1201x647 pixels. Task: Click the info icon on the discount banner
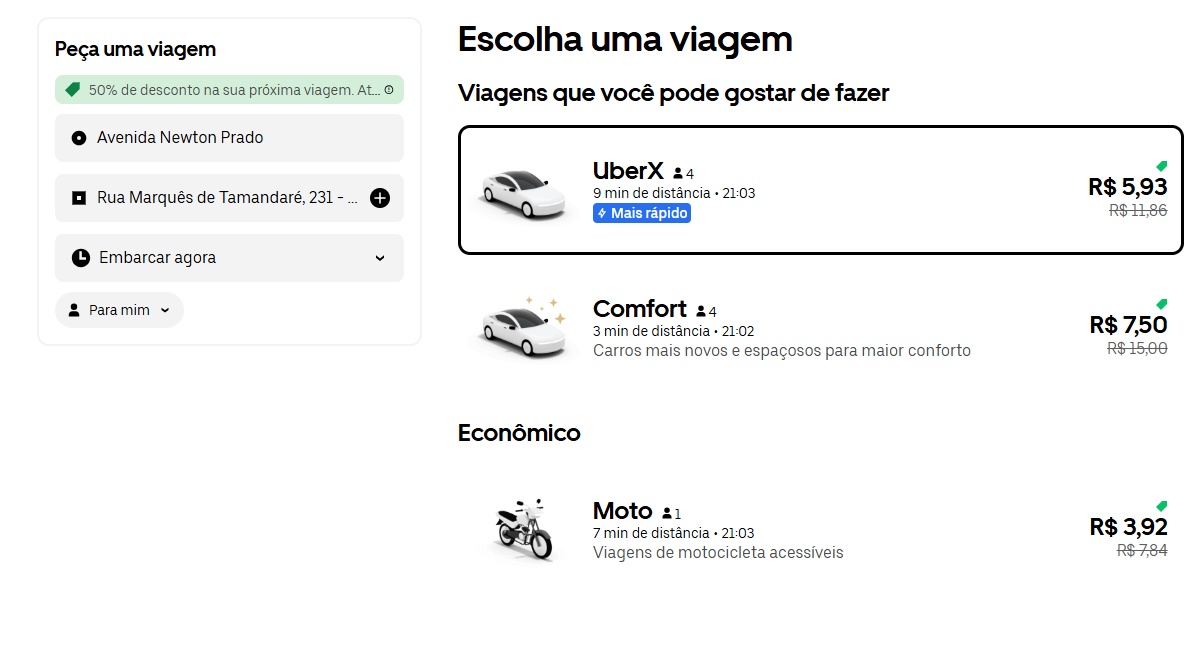coord(389,90)
